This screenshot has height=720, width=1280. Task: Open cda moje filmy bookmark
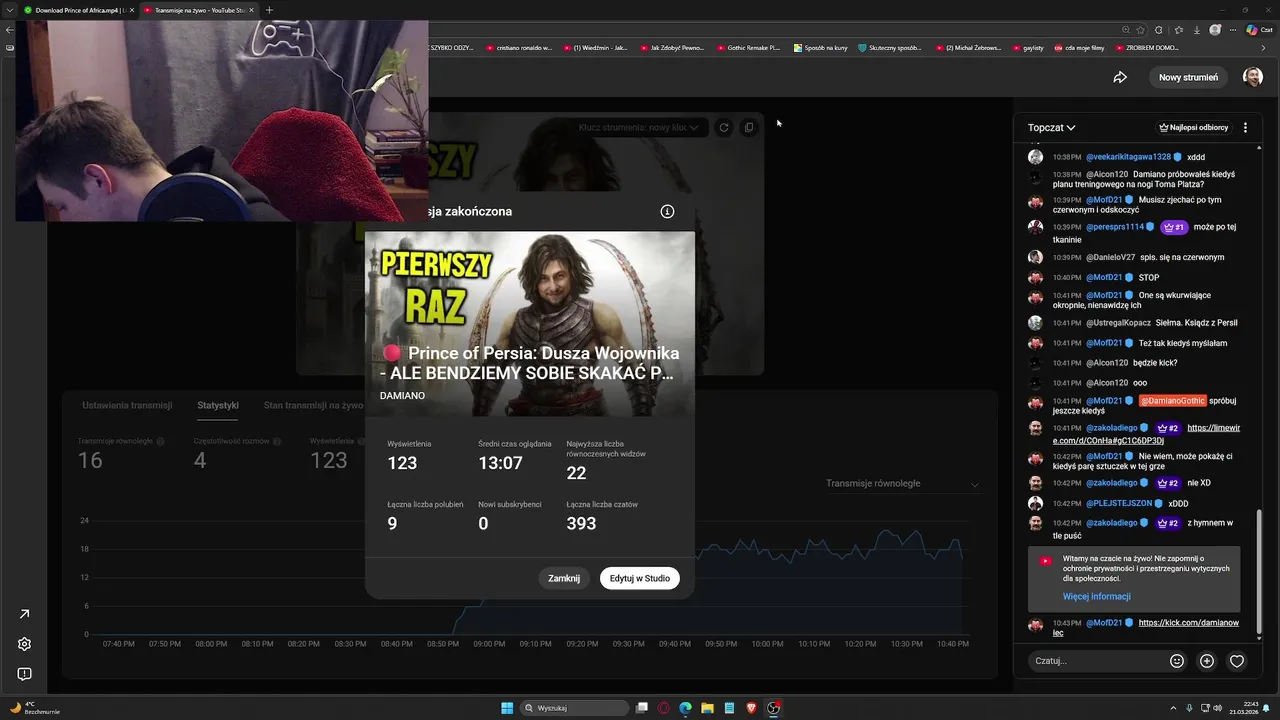[x=1079, y=47]
